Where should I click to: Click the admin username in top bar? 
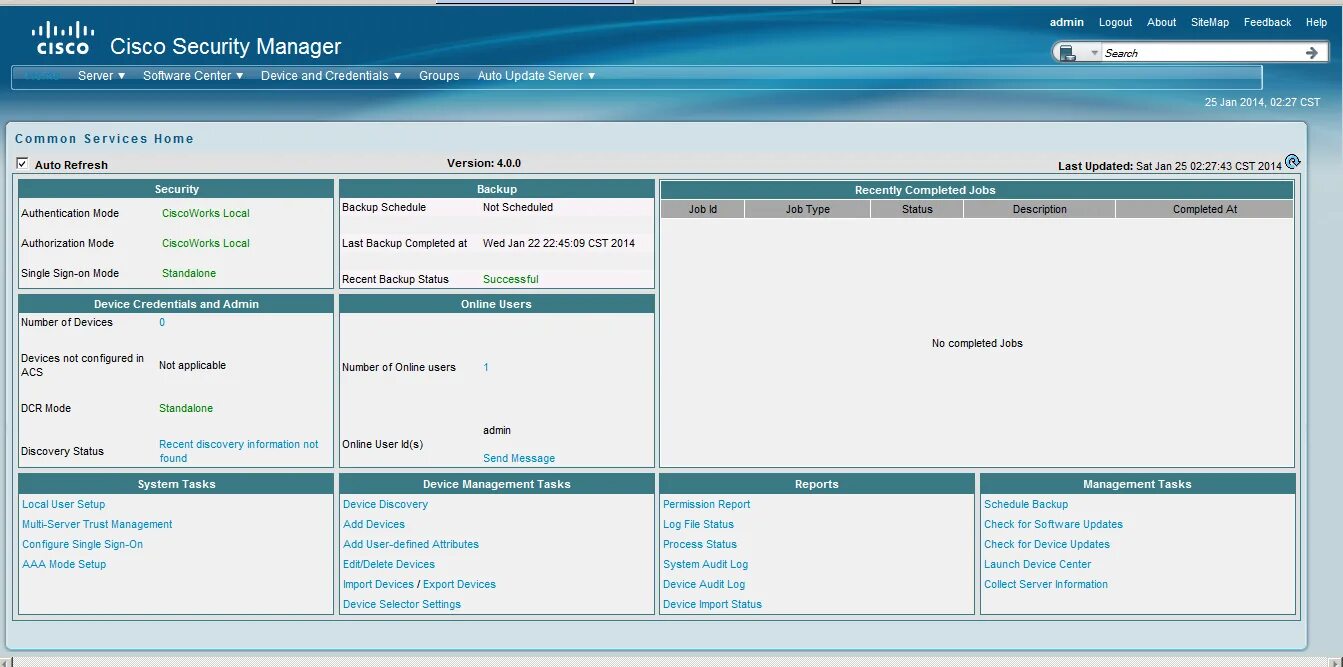coord(1067,22)
